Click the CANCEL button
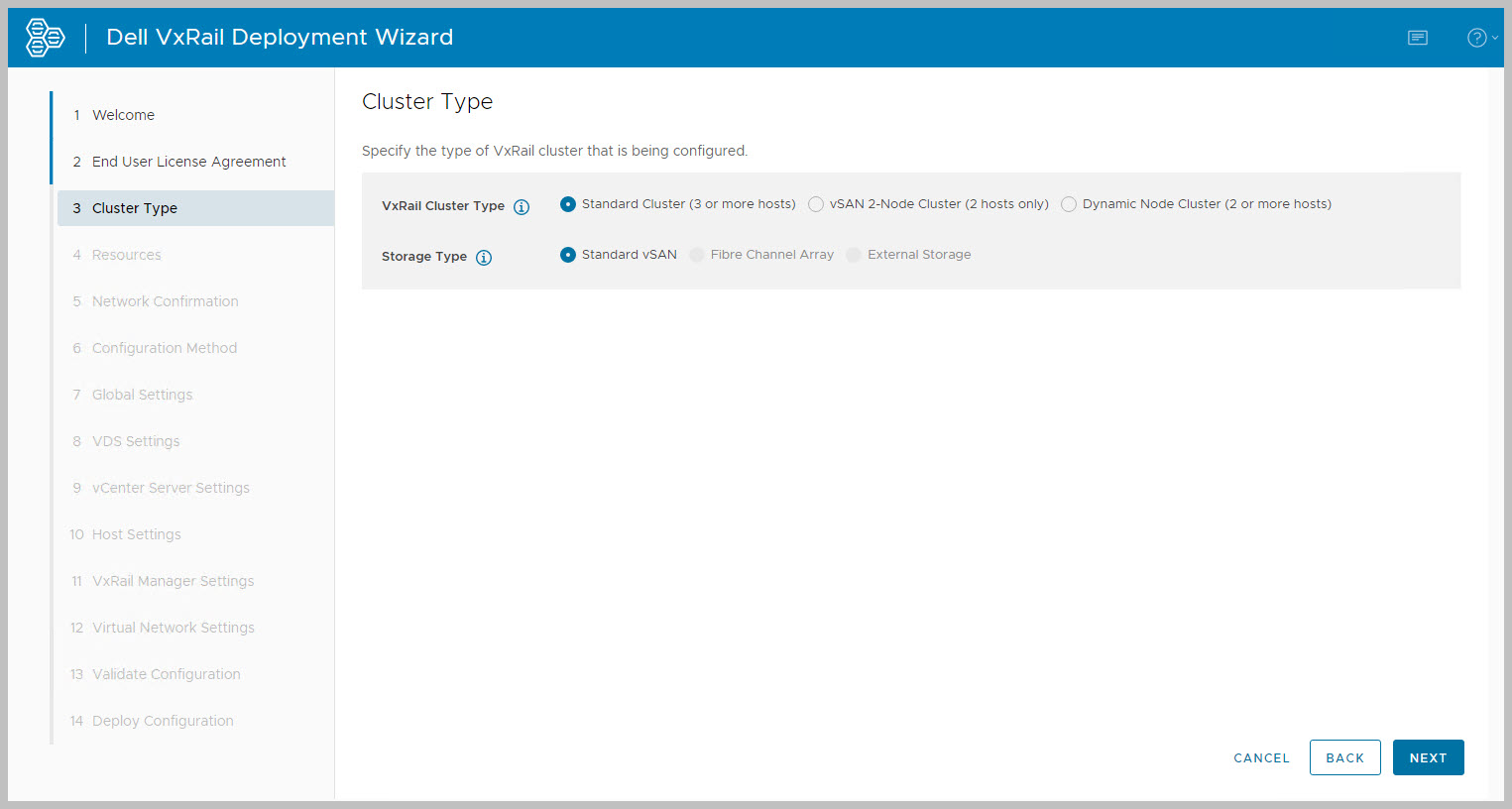The image size is (1512, 809). point(1261,758)
